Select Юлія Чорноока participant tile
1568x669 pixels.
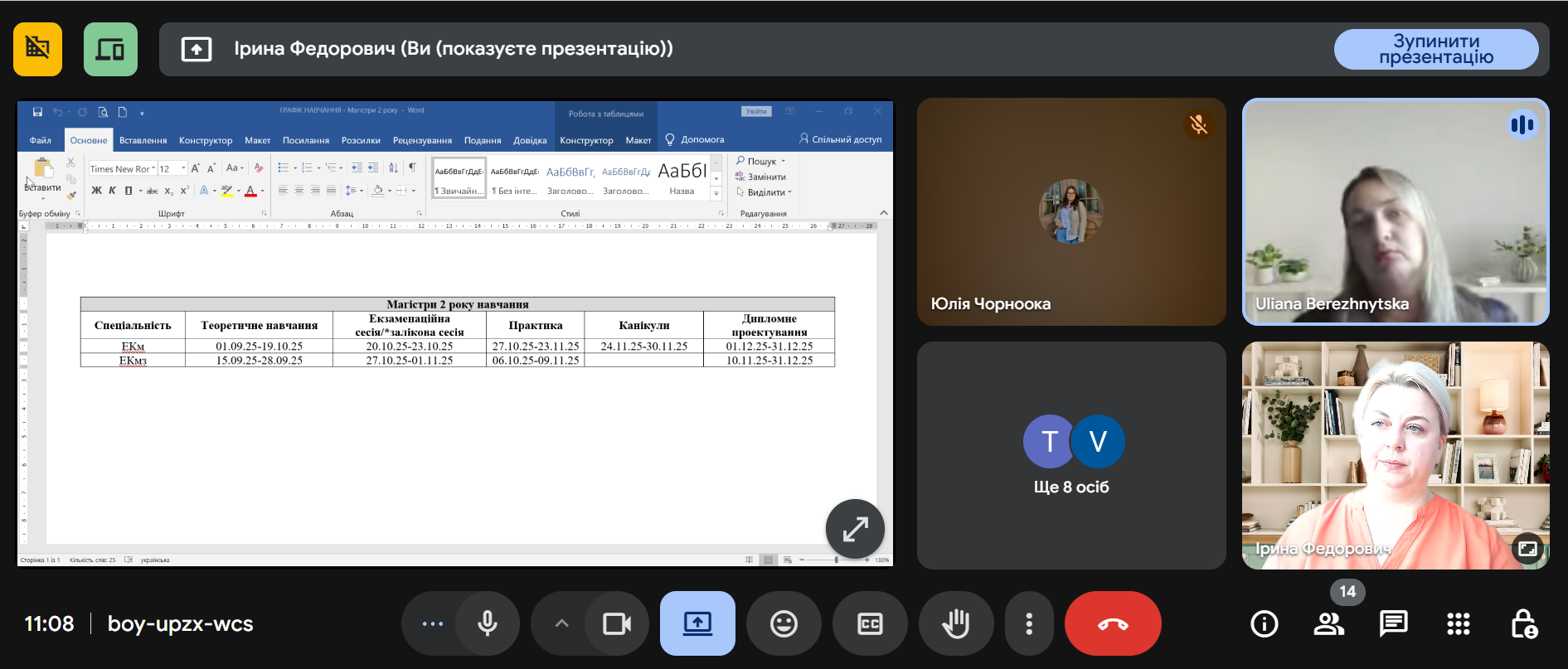tap(1070, 212)
